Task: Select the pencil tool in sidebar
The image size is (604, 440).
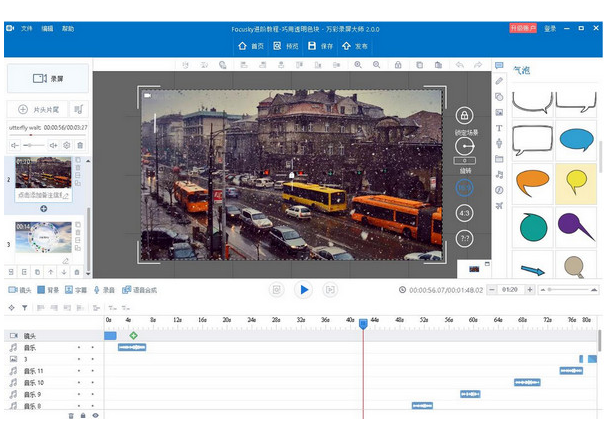Action: pyautogui.click(x=499, y=81)
